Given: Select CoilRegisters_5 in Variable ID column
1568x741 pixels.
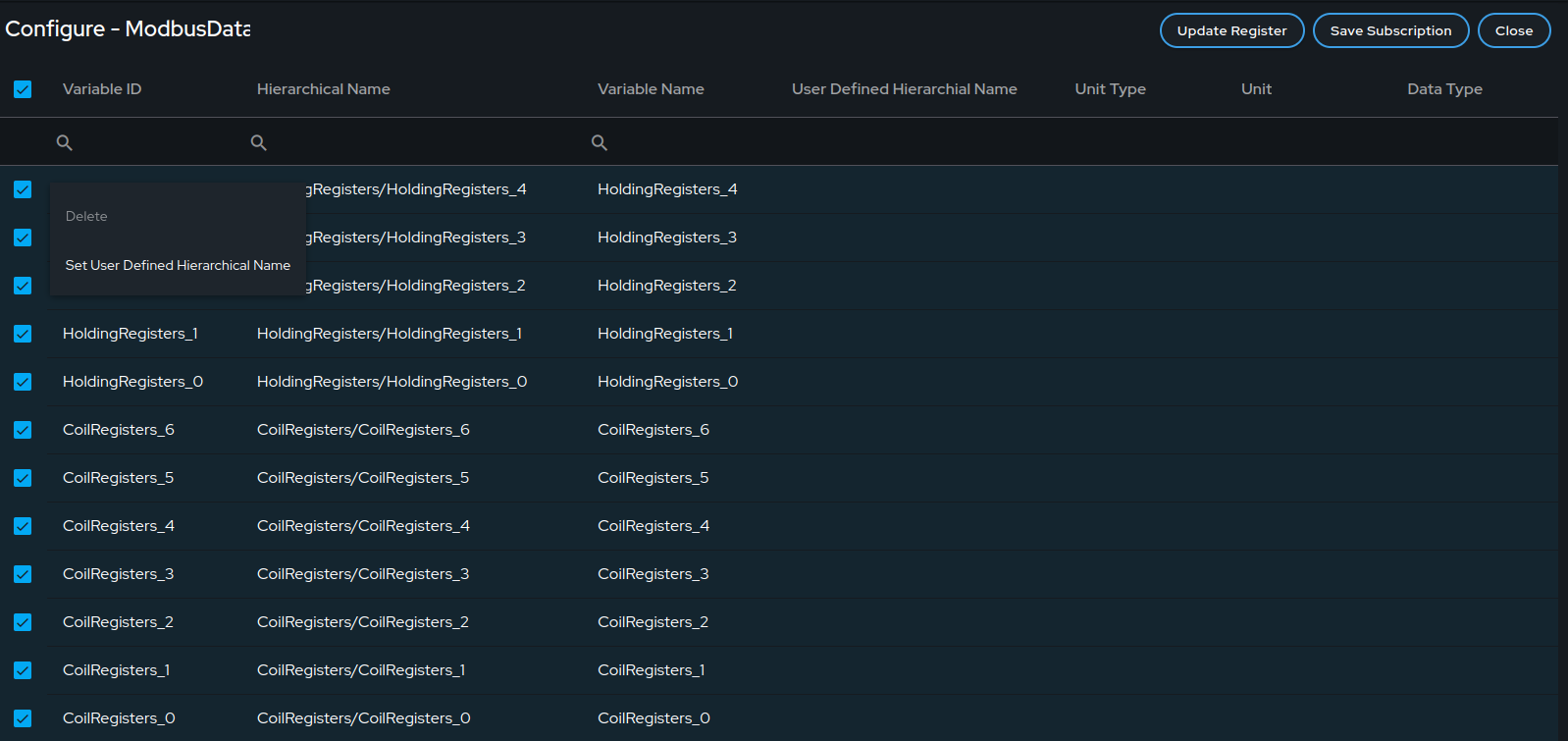Looking at the screenshot, I should [118, 478].
